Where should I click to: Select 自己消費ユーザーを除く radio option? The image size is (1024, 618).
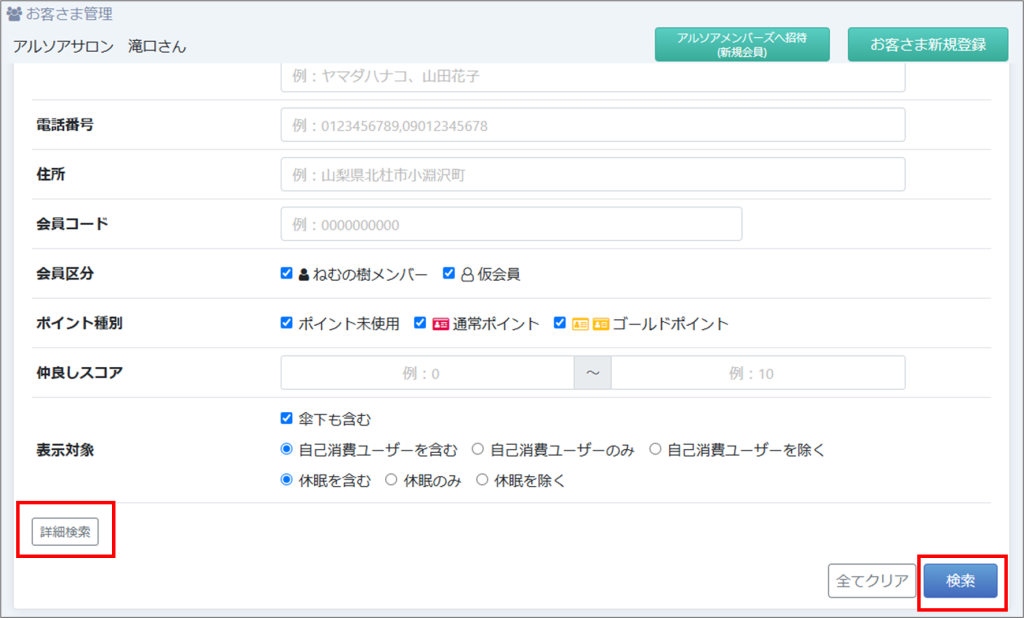(655, 449)
